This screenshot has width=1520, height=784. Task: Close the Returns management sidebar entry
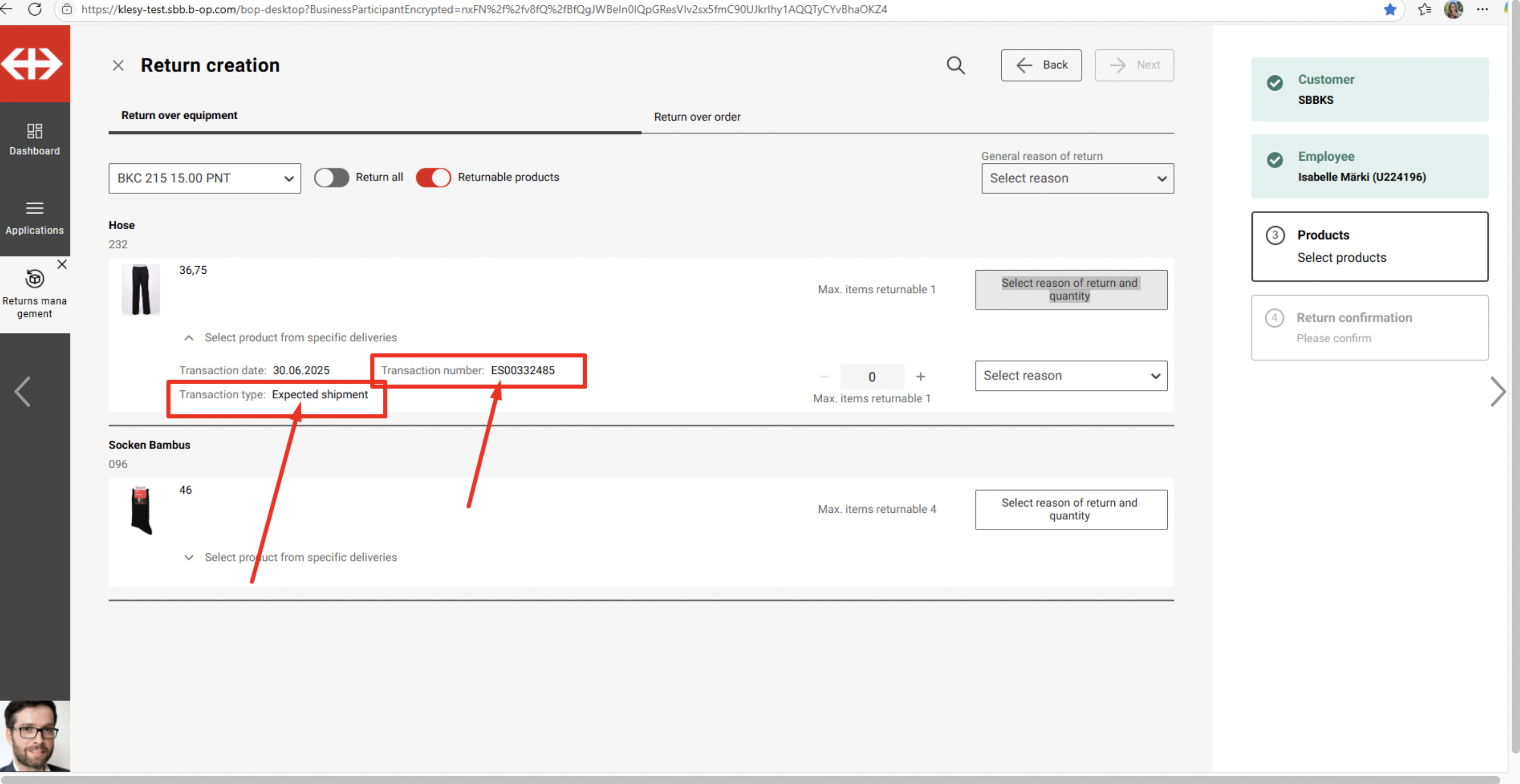tap(62, 264)
